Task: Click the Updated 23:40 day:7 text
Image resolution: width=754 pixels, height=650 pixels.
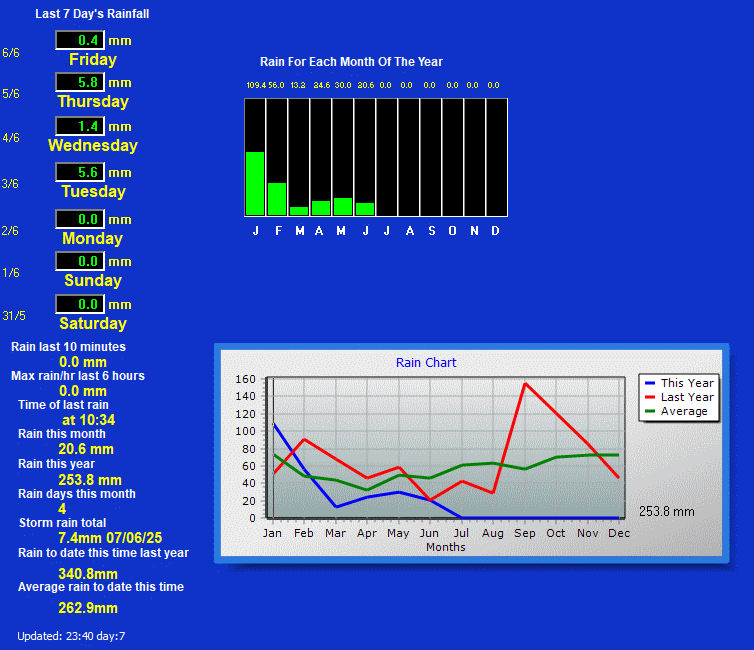Action: [71, 636]
